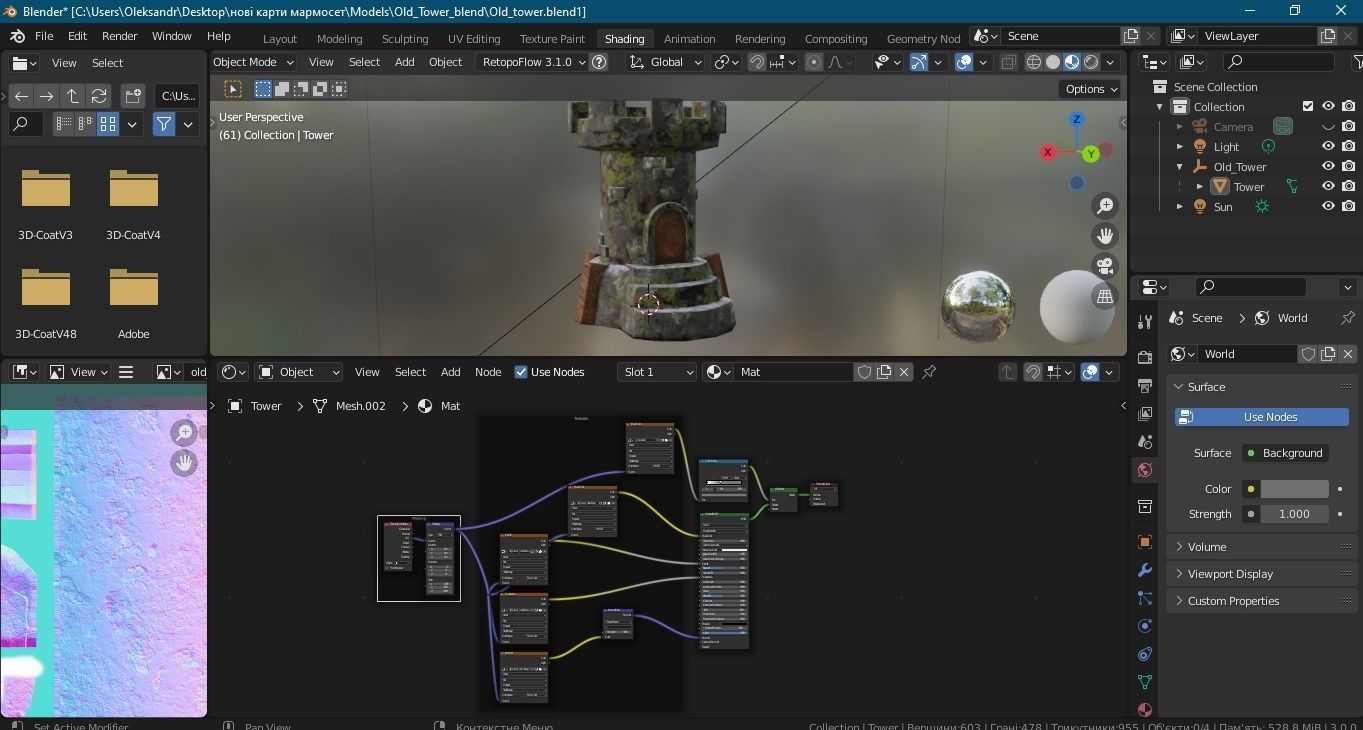Toggle viewport overlays display
Screen dimensions: 1363x730
pyautogui.click(x=964, y=62)
